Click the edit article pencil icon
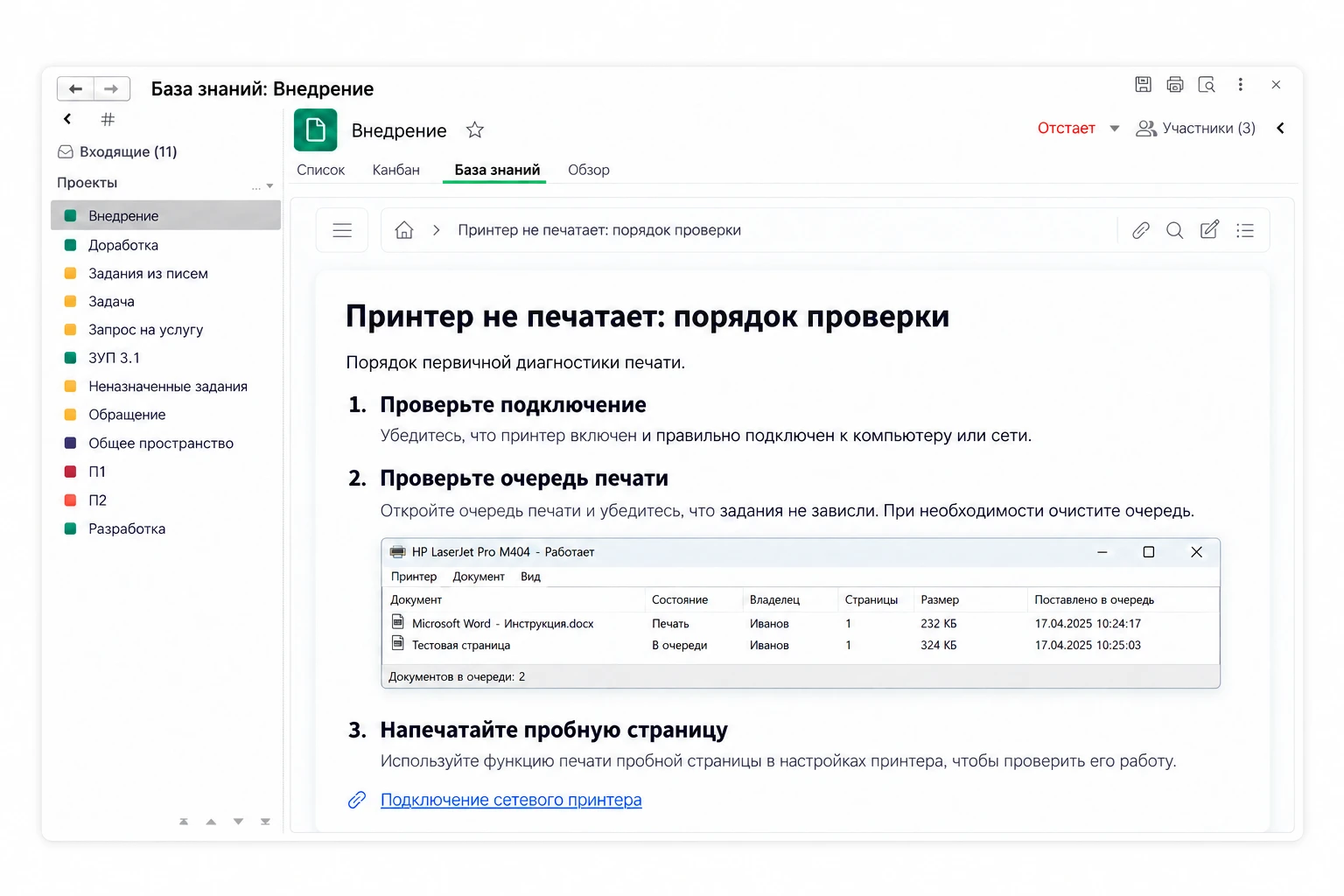Viewport: 1344px width, 896px height. click(1210, 230)
